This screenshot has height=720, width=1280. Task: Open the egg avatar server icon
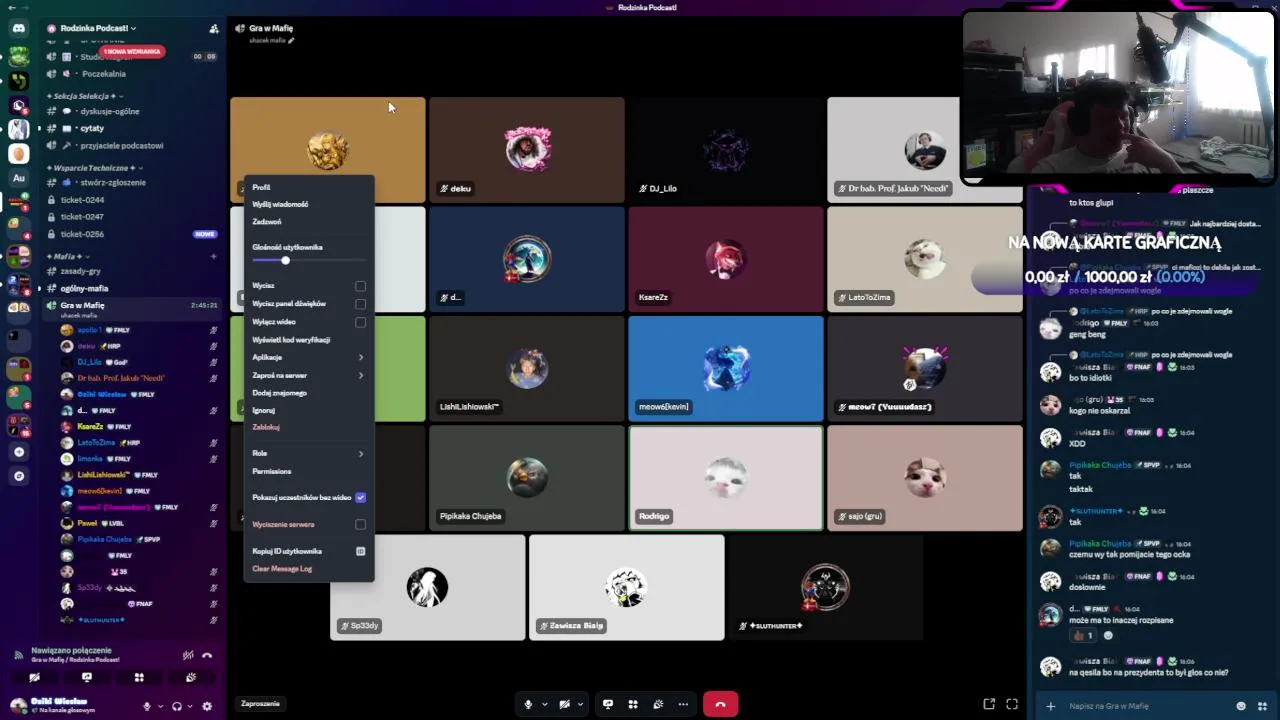(x=18, y=154)
